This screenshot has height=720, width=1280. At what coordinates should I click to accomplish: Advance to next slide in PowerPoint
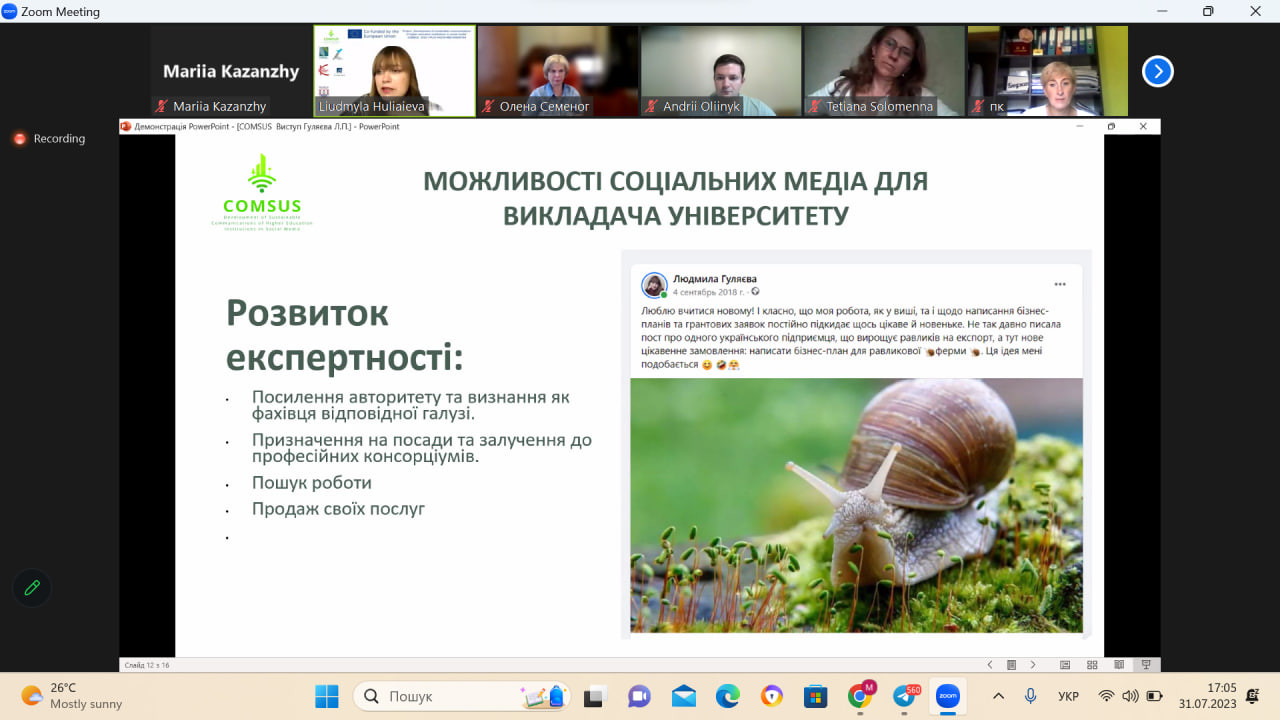1033,665
